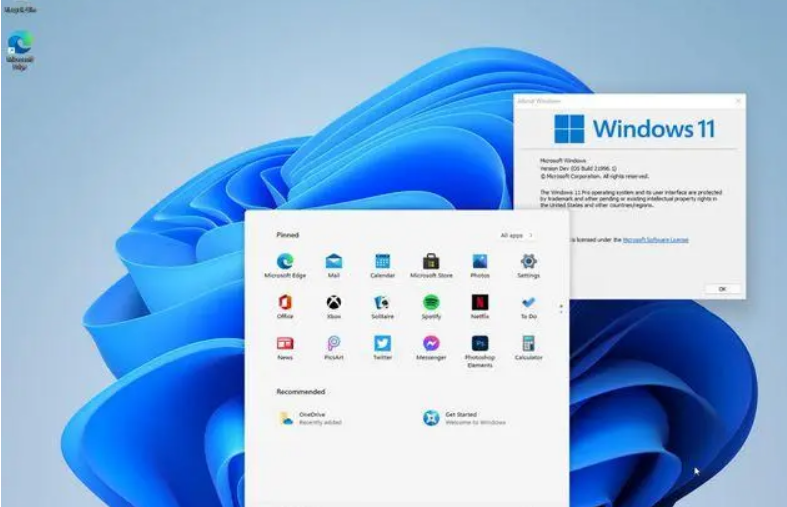Open Microsoft Store from Start menu
787x507 pixels.
click(x=431, y=262)
